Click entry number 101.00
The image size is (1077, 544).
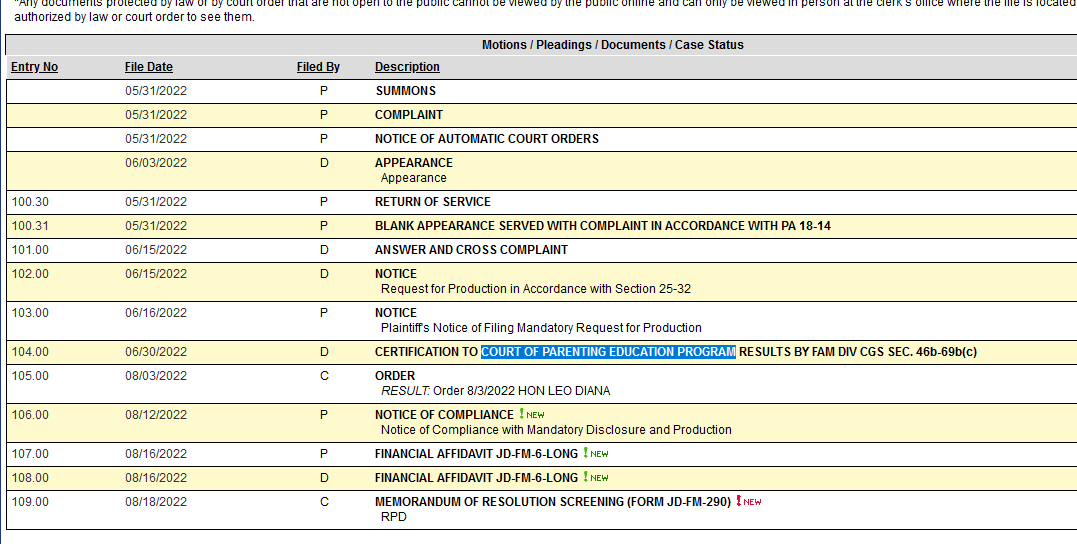pyautogui.click(x=30, y=250)
